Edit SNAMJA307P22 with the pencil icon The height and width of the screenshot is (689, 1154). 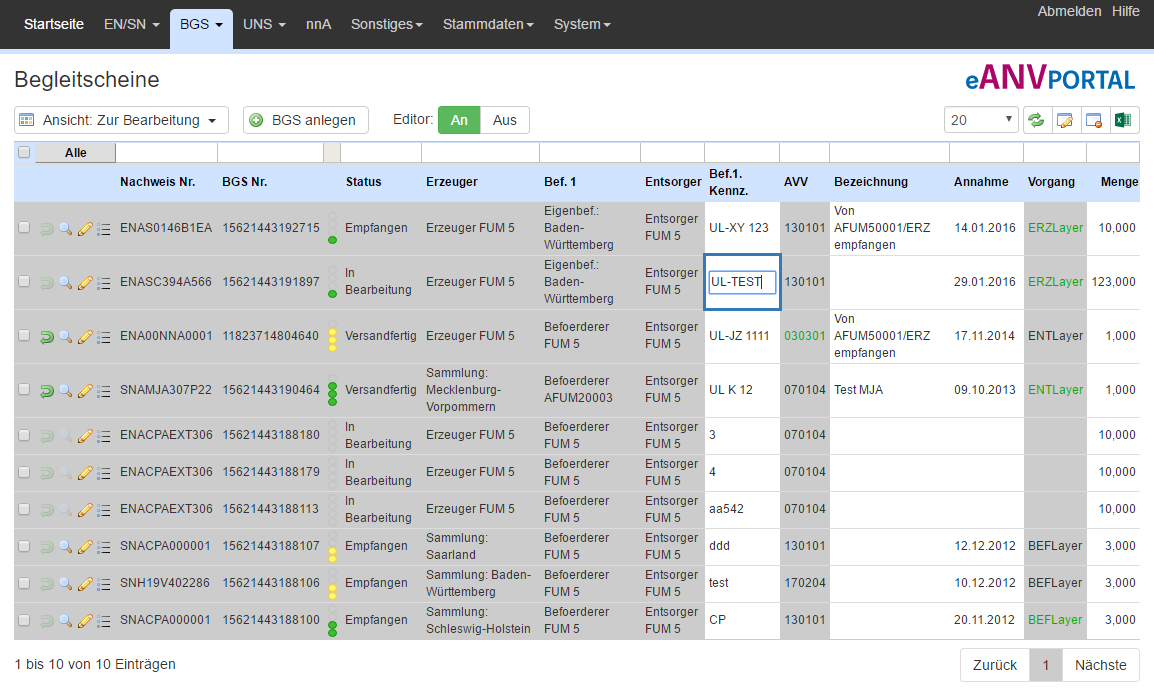coord(85,390)
